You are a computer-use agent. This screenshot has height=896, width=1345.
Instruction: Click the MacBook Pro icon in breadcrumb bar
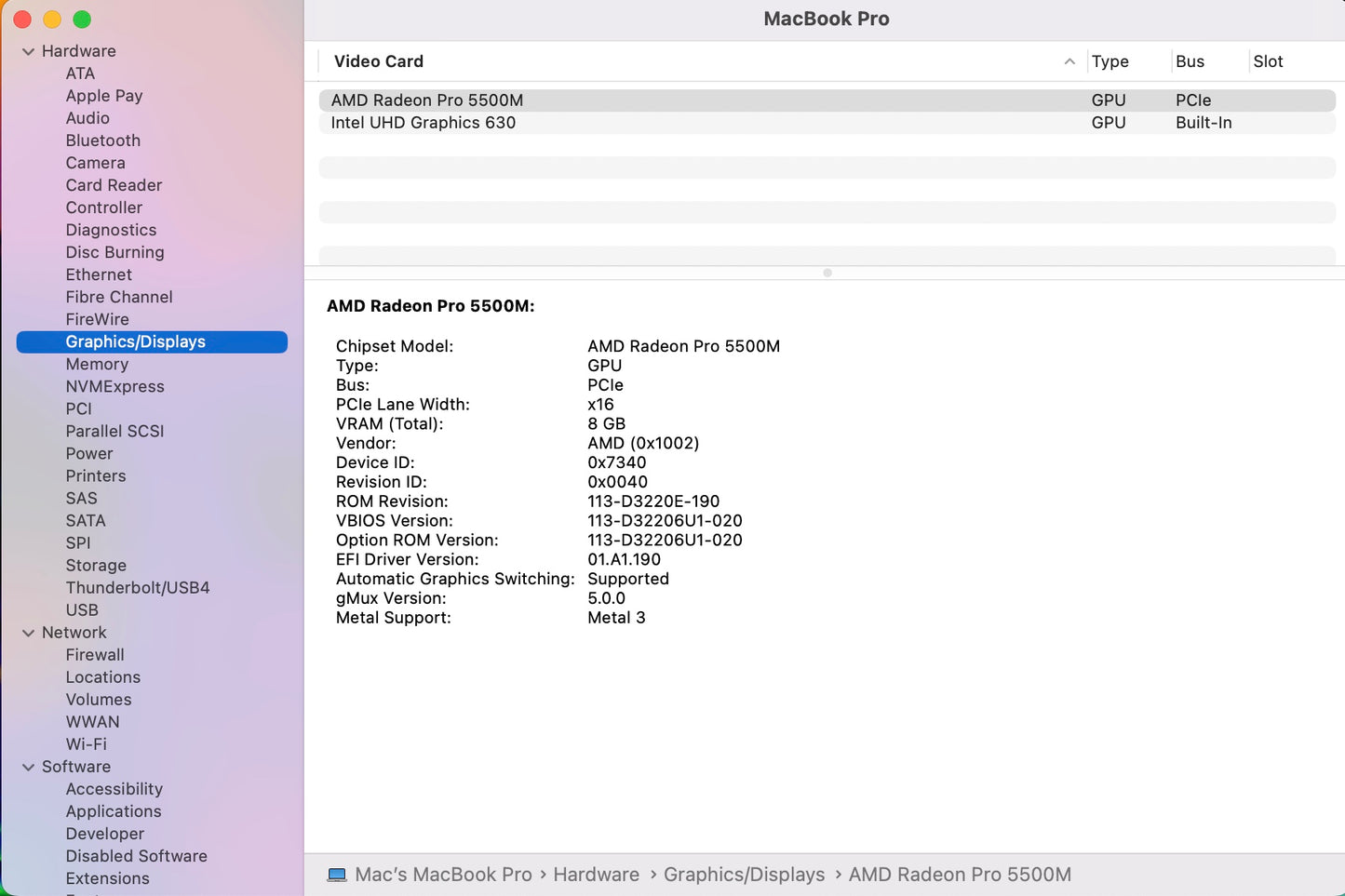click(337, 875)
